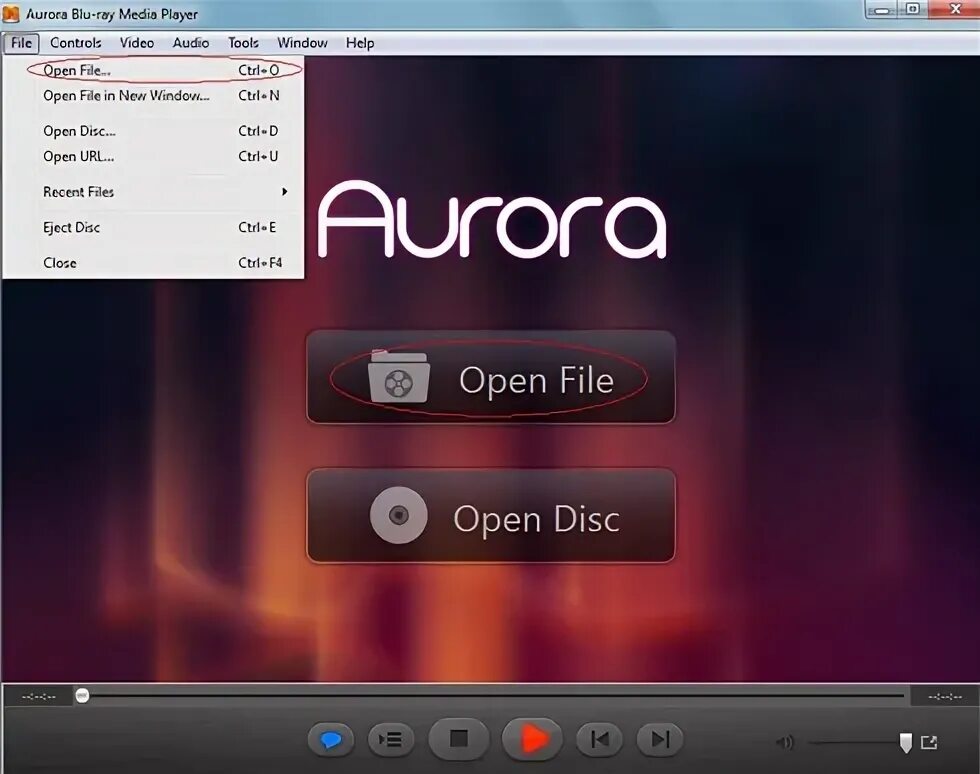This screenshot has height=774, width=980.
Task: Minimize the Aurora player window
Action: click(x=882, y=9)
